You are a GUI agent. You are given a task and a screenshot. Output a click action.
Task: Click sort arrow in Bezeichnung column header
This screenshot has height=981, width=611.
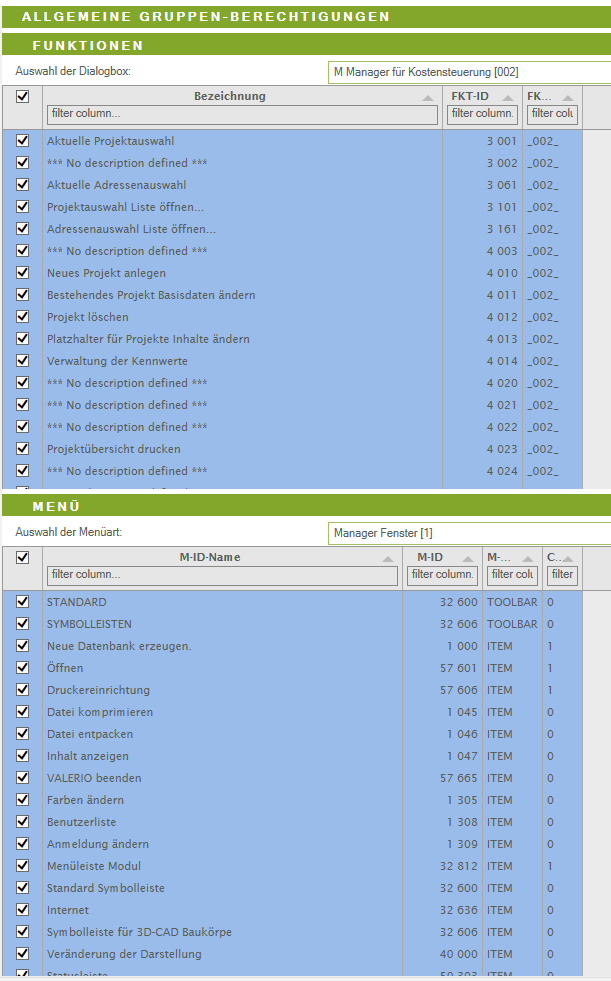[x=429, y=98]
